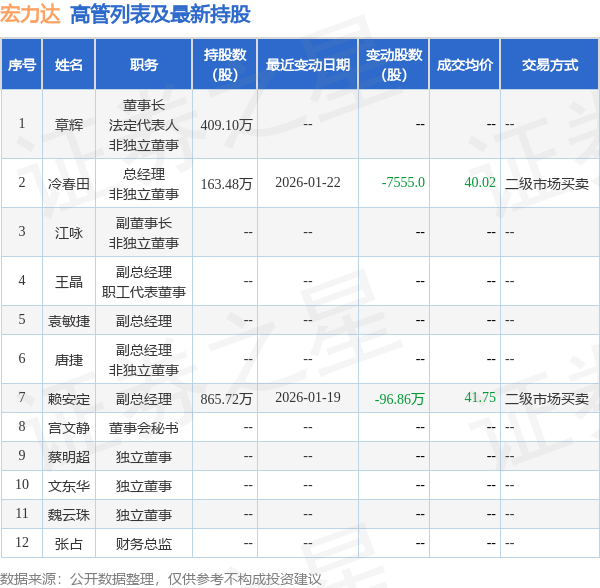
Task: Click the name 文东华
Action: (68, 486)
